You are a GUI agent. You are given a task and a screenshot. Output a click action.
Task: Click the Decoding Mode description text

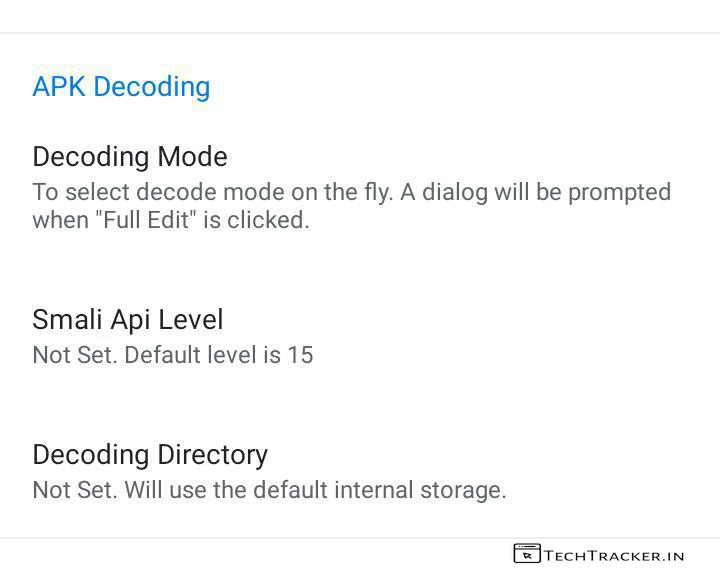pyautogui.click(x=351, y=206)
